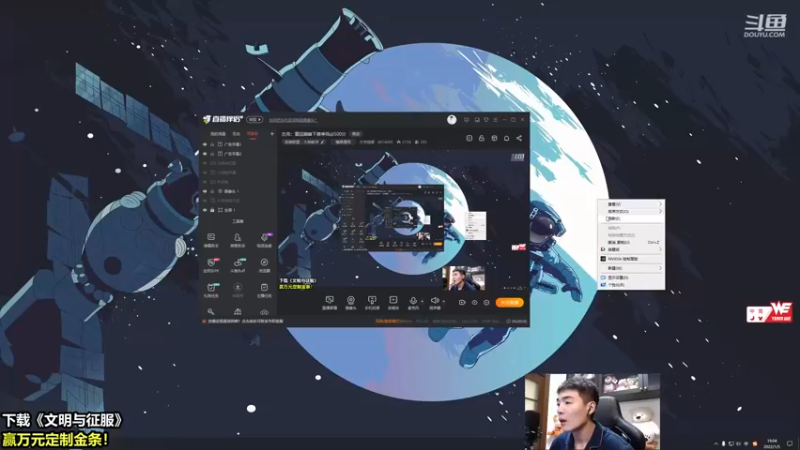Show hidden tray icons chevron in the taskbar

click(716, 444)
